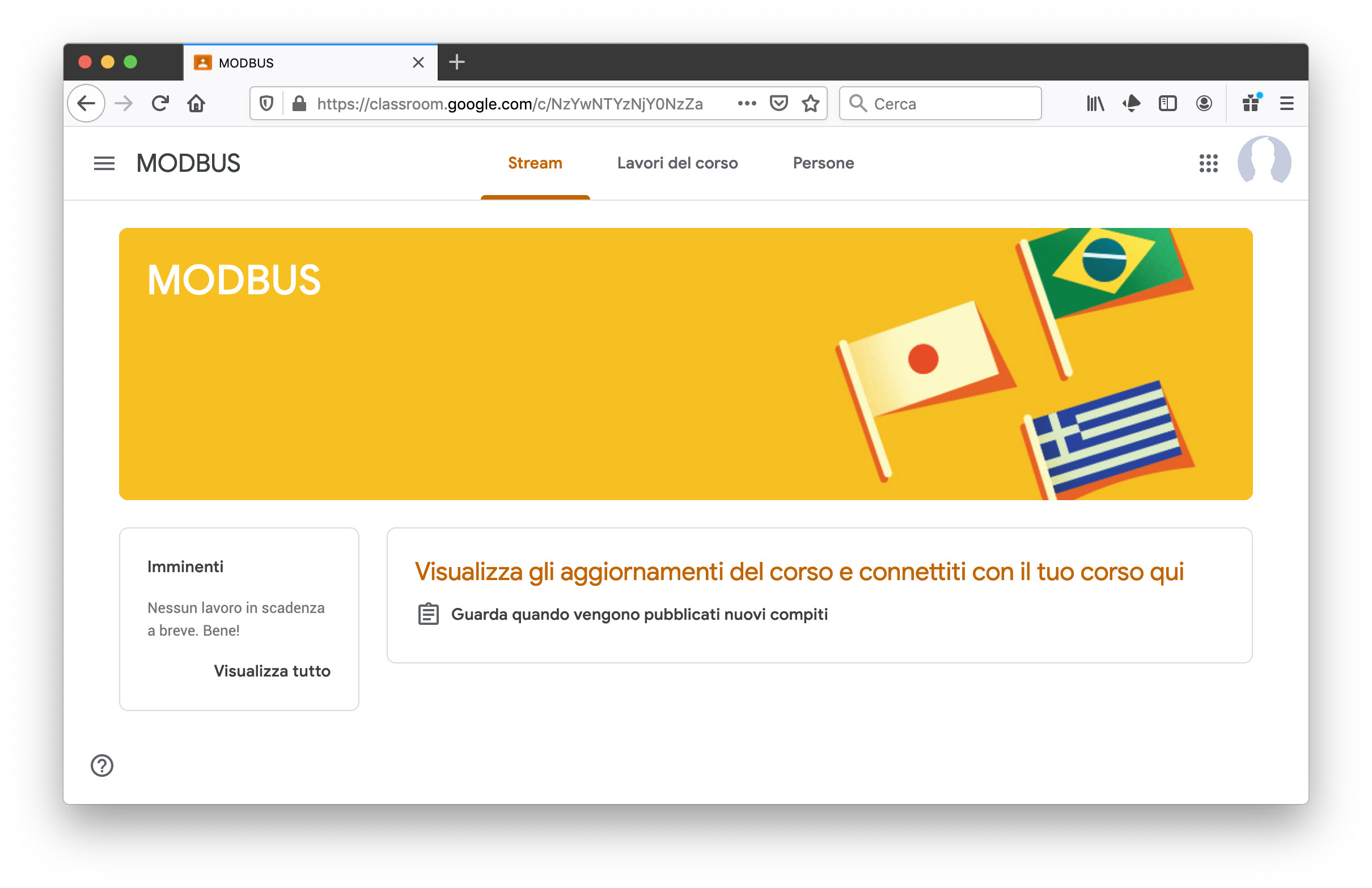Viewport: 1372px width, 888px height.
Task: Click Visualizza gli aggiornamenti del corso heading
Action: 799,572
